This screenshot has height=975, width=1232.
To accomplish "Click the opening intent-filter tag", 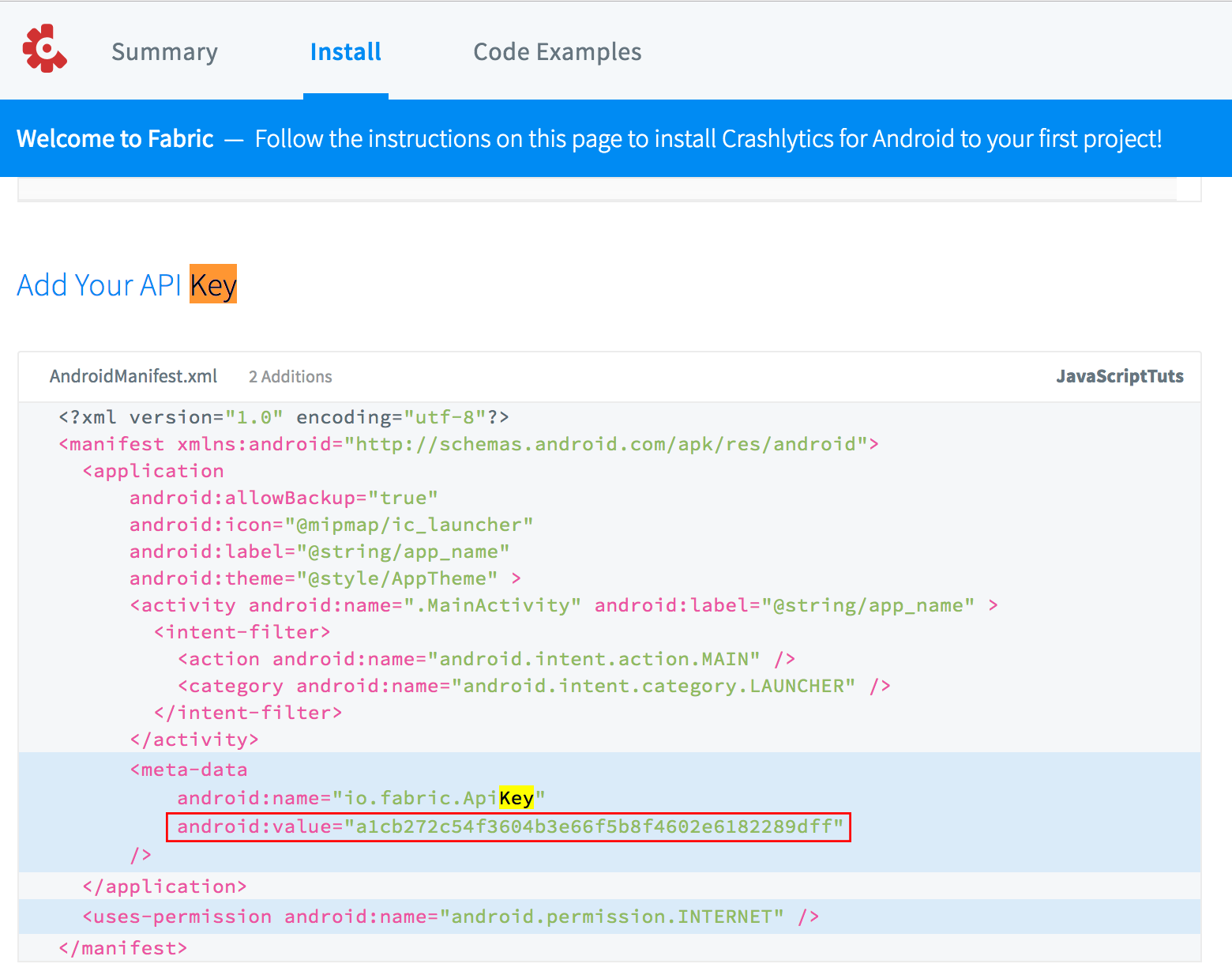I will 242,632.
